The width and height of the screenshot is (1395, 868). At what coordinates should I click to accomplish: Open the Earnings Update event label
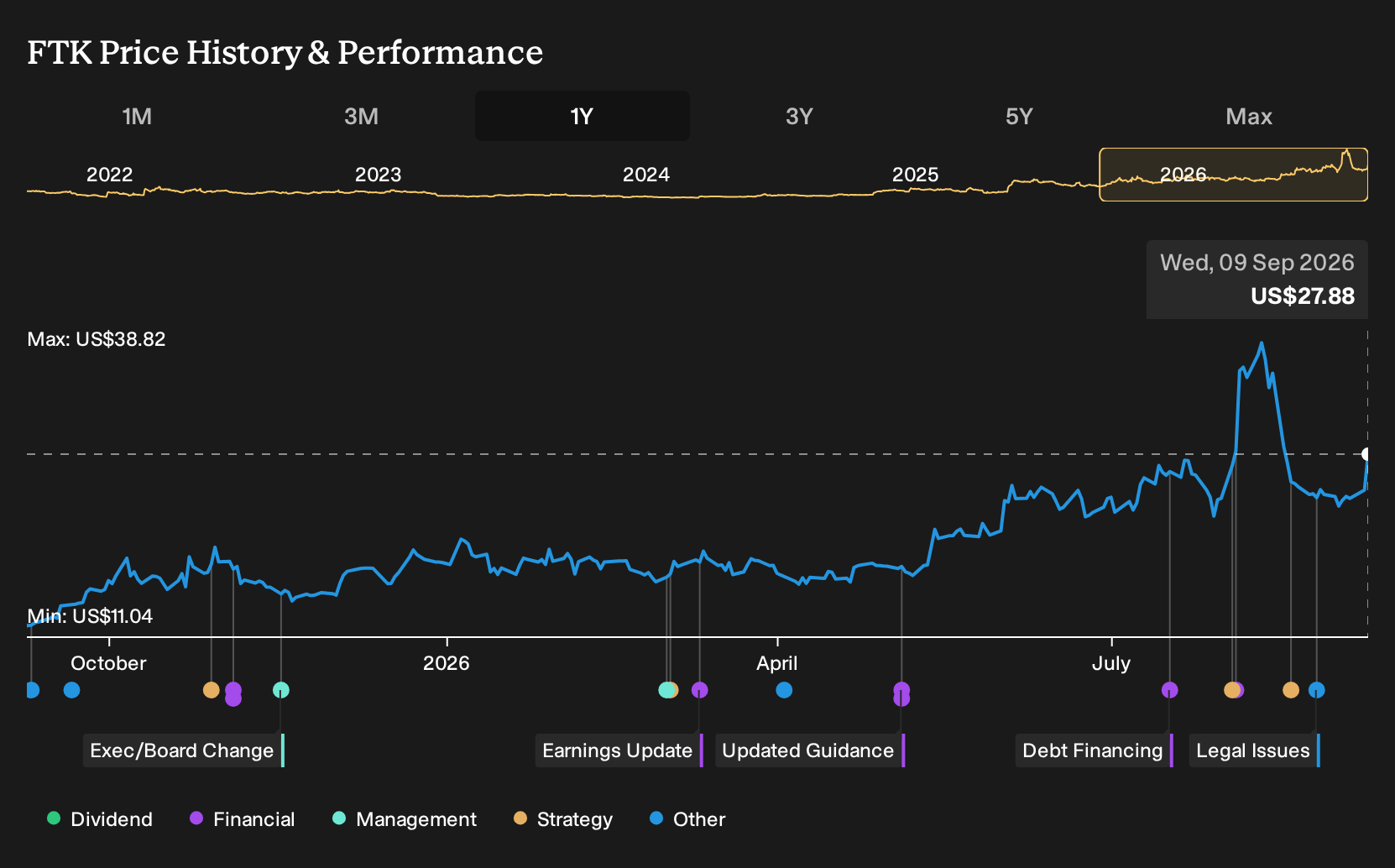point(619,750)
